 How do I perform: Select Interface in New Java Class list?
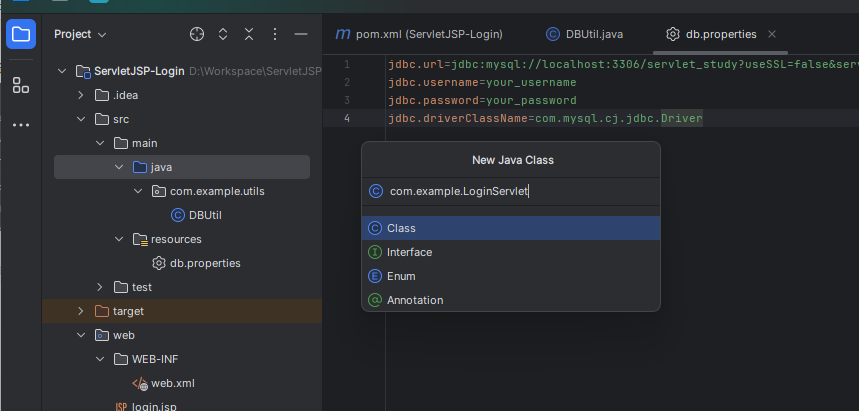409,252
